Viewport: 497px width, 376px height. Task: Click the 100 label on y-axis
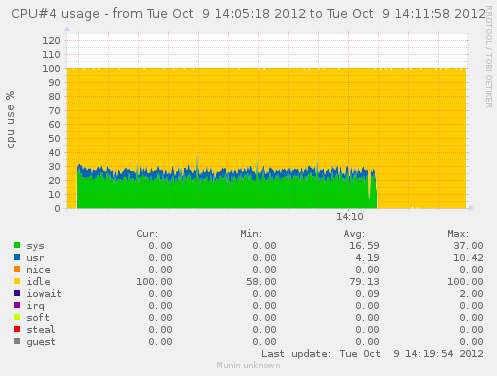click(x=51, y=69)
